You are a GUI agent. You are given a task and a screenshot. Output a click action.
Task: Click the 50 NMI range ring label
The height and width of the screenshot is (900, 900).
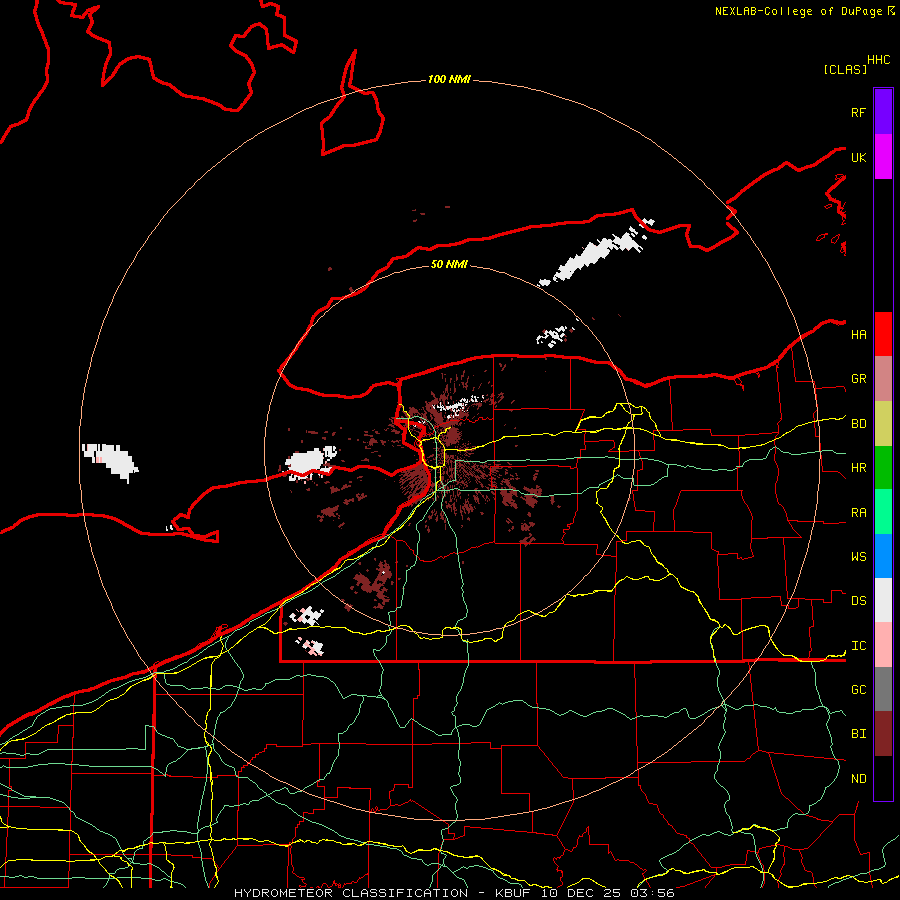point(449,264)
